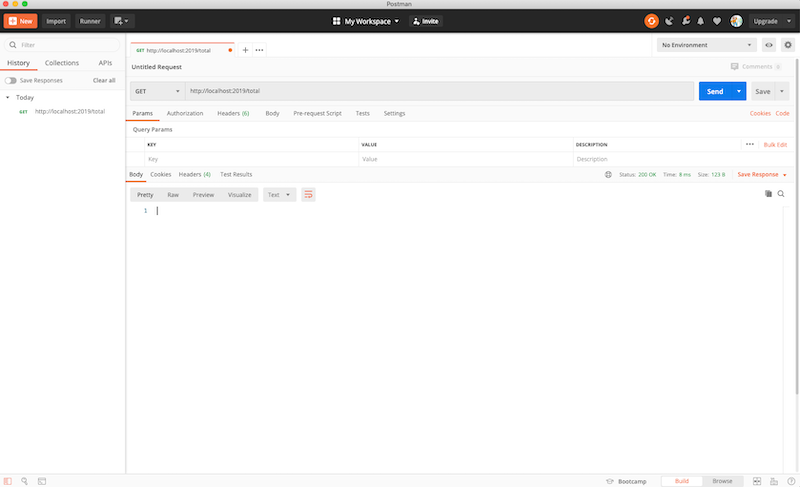The image size is (800, 487).
Task: Collapse the Today history group
Action: pos(8,97)
